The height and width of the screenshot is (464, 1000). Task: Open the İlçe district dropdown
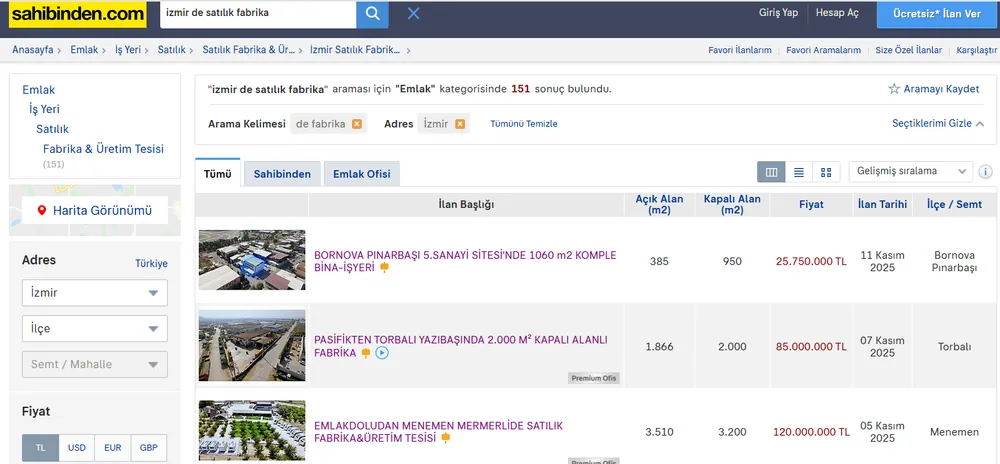pyautogui.click(x=95, y=329)
